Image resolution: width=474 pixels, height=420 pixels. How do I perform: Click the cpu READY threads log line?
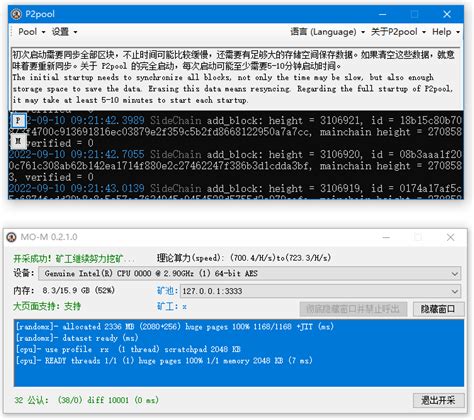tap(164, 361)
